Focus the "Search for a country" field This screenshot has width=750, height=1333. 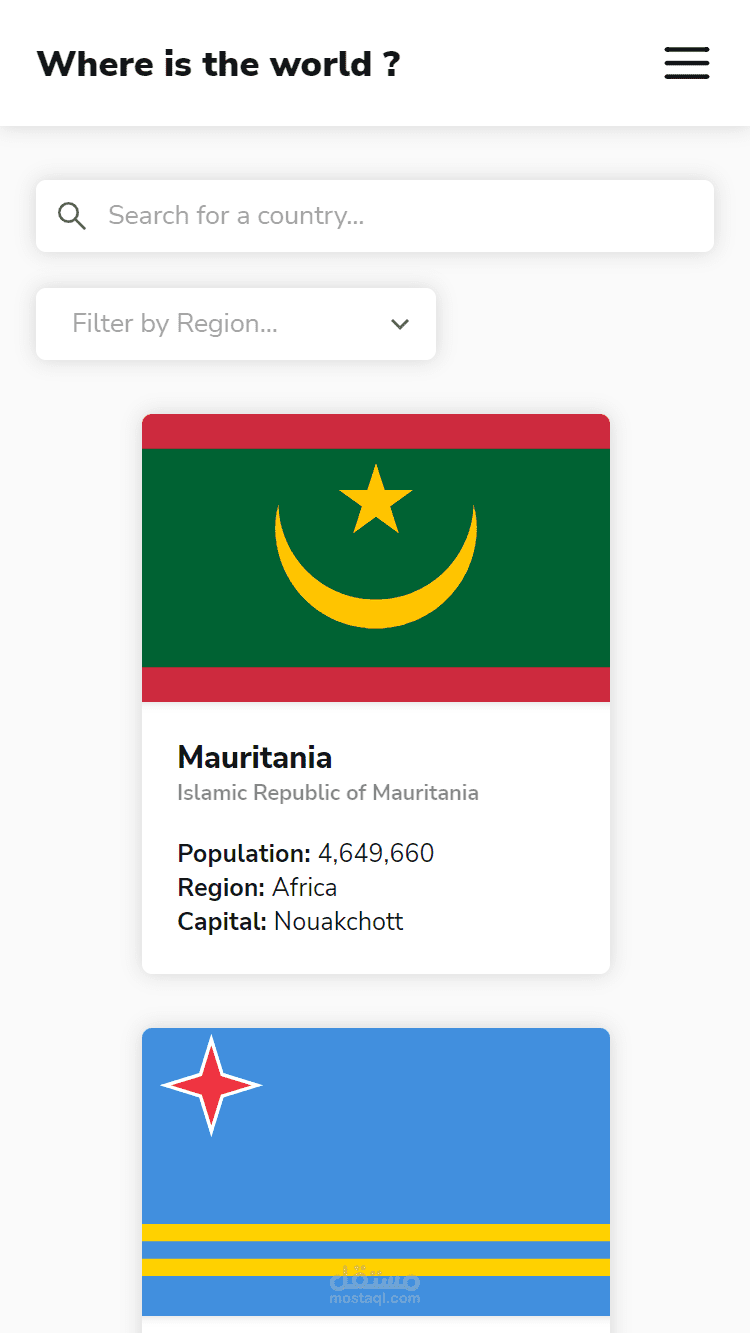pos(400,216)
